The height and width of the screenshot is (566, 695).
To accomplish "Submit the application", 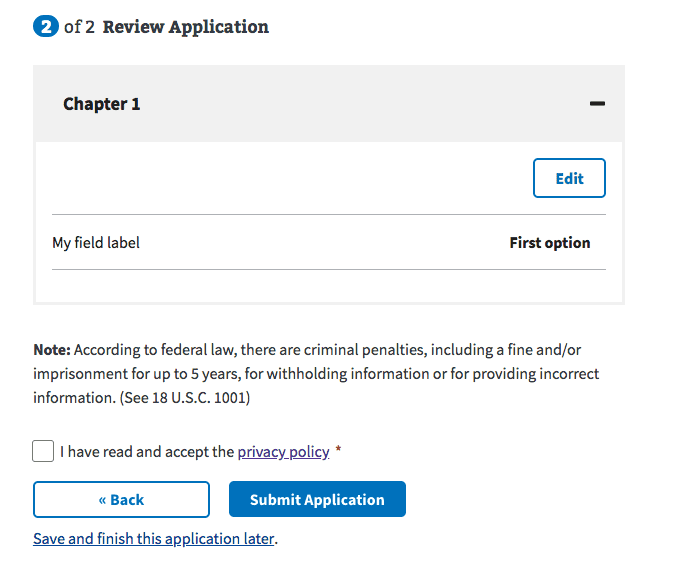I will 317,500.
